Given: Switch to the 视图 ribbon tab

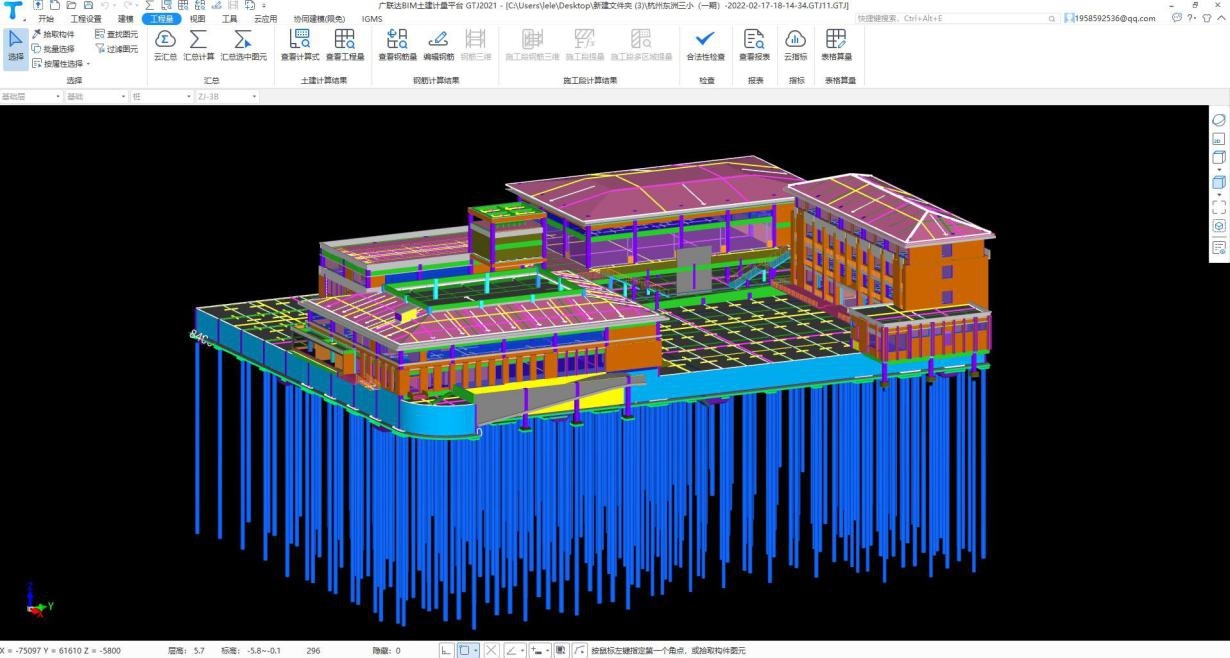Looking at the screenshot, I should 197,19.
